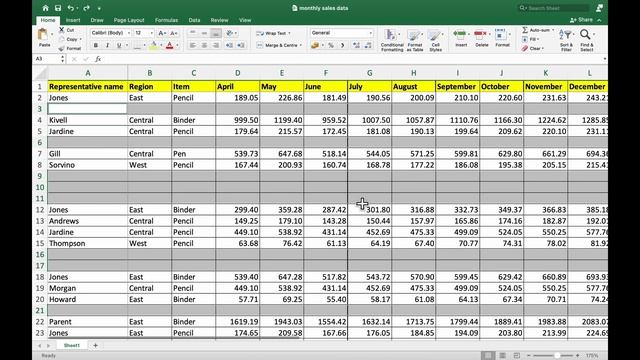
Task: Align text right
Action: (x=216, y=45)
